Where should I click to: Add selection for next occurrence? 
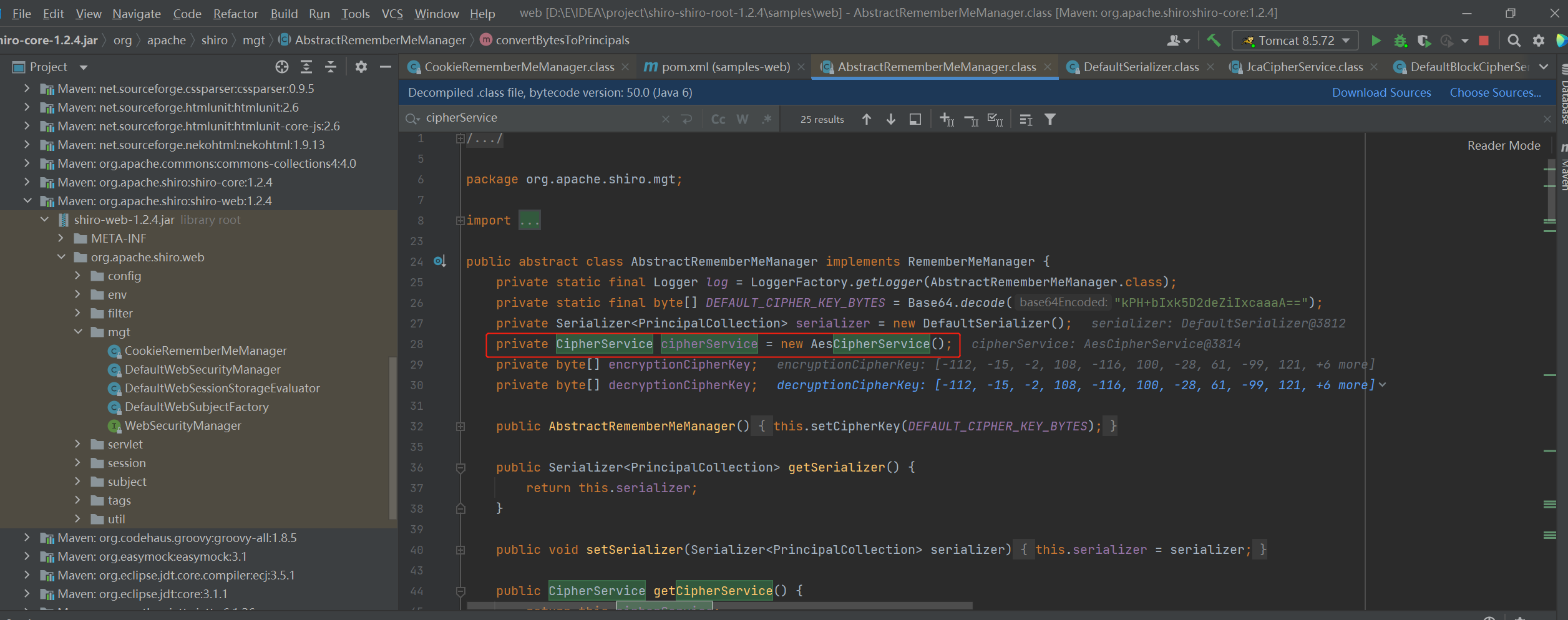(x=947, y=119)
